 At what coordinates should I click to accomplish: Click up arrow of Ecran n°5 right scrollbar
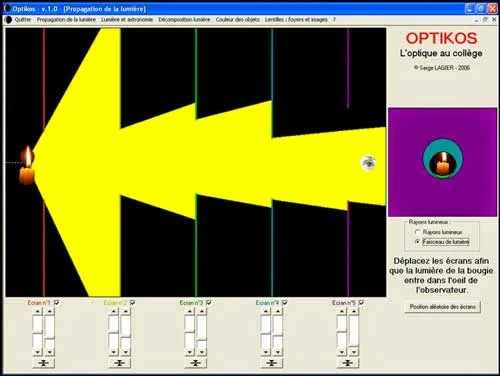pos(354,312)
